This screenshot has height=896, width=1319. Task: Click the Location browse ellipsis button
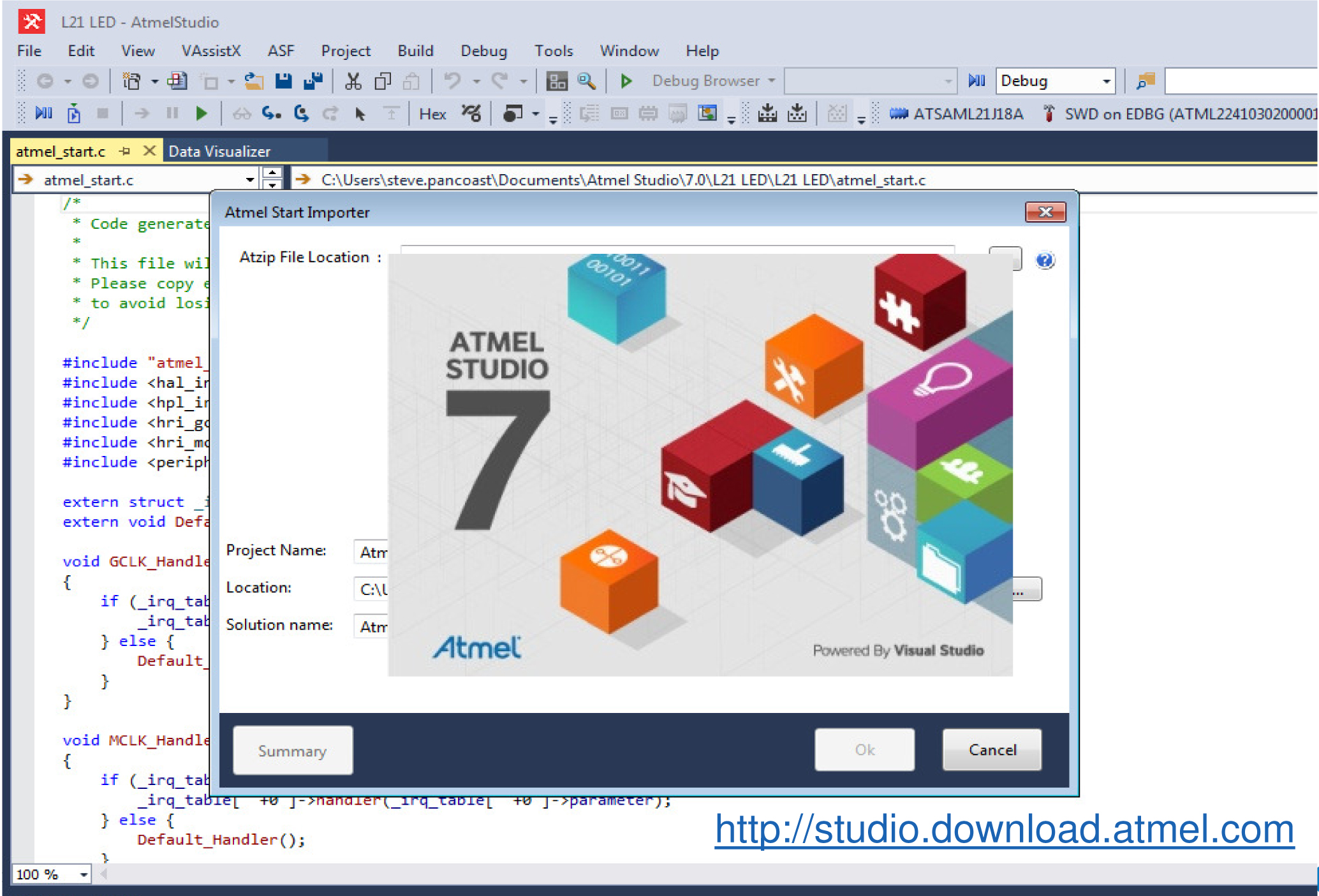point(1026,589)
